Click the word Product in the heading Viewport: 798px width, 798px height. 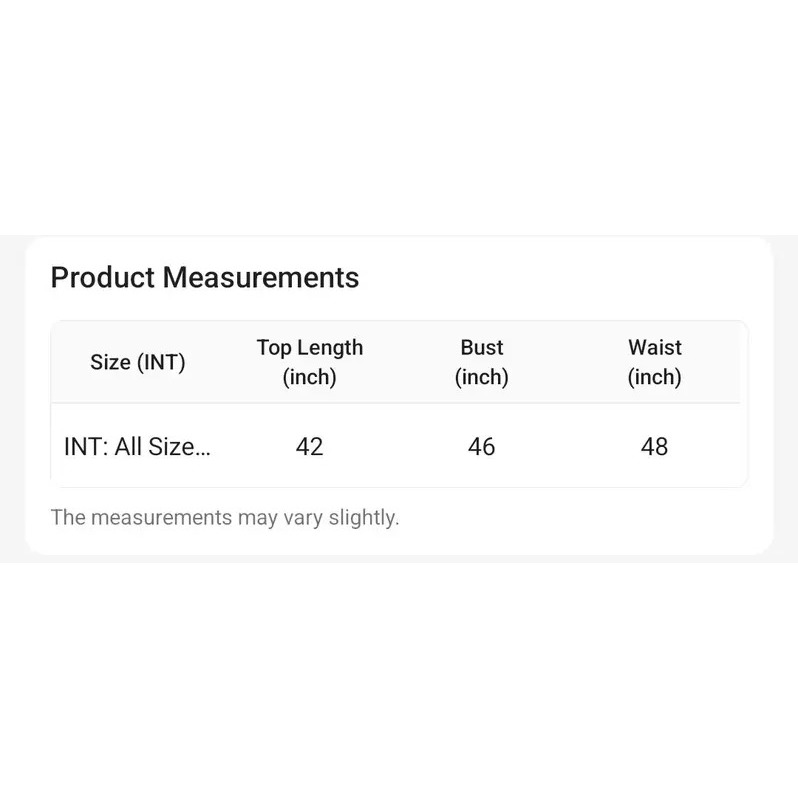103,277
